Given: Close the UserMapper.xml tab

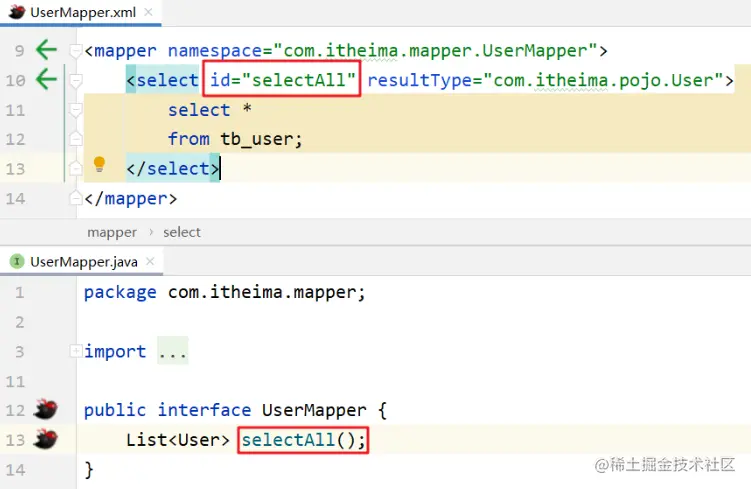Looking at the screenshot, I should [x=148, y=12].
